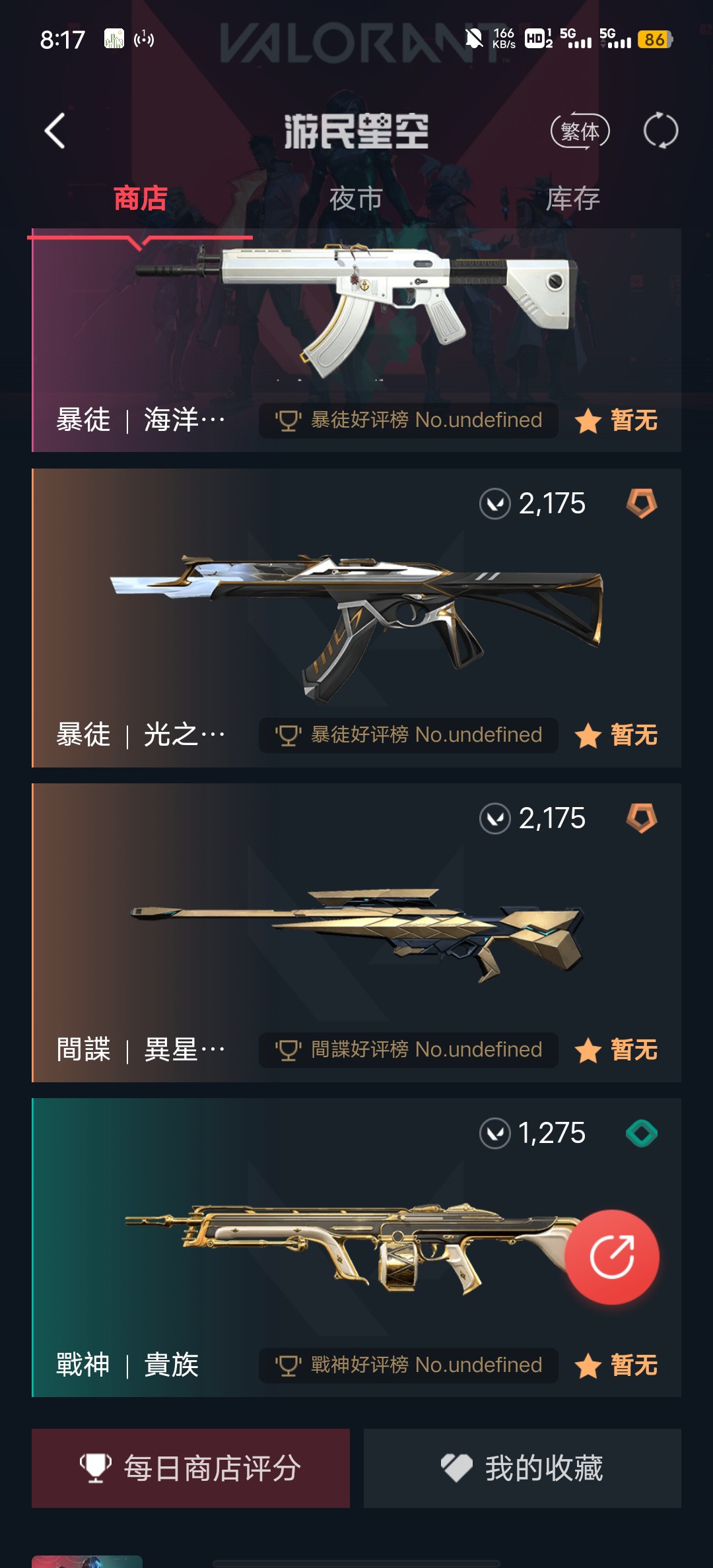The image size is (713, 1568).
Task: Open 我的收藏 my favorites
Action: pyautogui.click(x=522, y=1468)
